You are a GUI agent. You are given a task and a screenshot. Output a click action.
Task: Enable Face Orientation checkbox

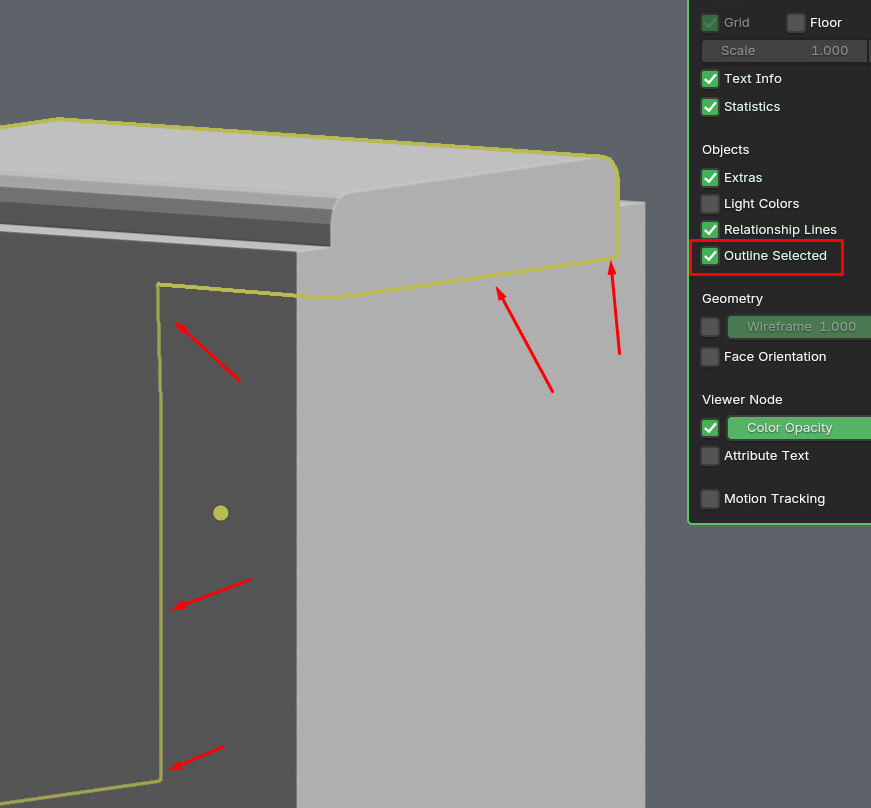710,357
